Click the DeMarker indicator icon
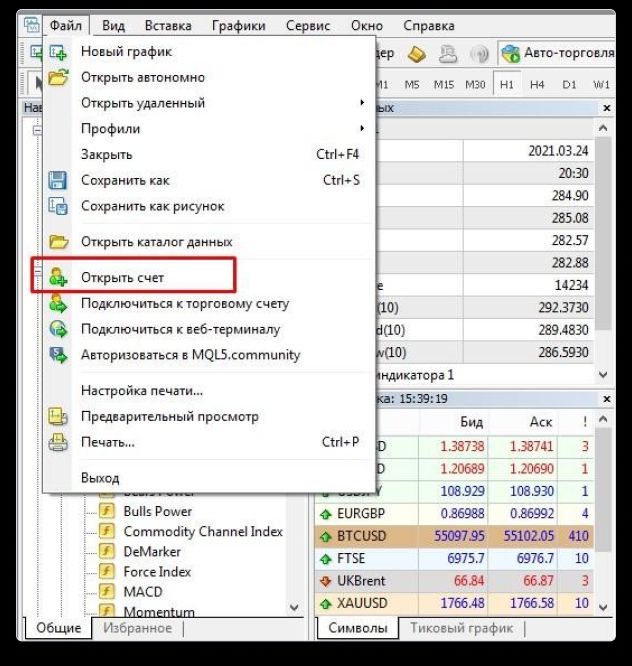The height and width of the screenshot is (666, 632). pyautogui.click(x=107, y=551)
